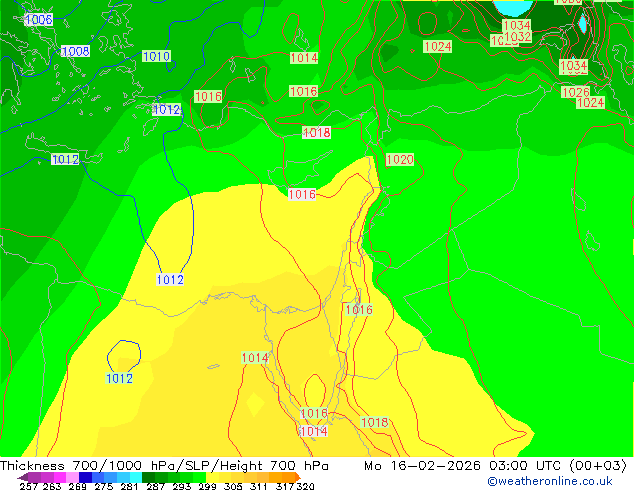Click the date text 'Mo 16-02-2026 03:00 UTC (00+03)'
This screenshot has height=490, width=634.
coord(495,466)
